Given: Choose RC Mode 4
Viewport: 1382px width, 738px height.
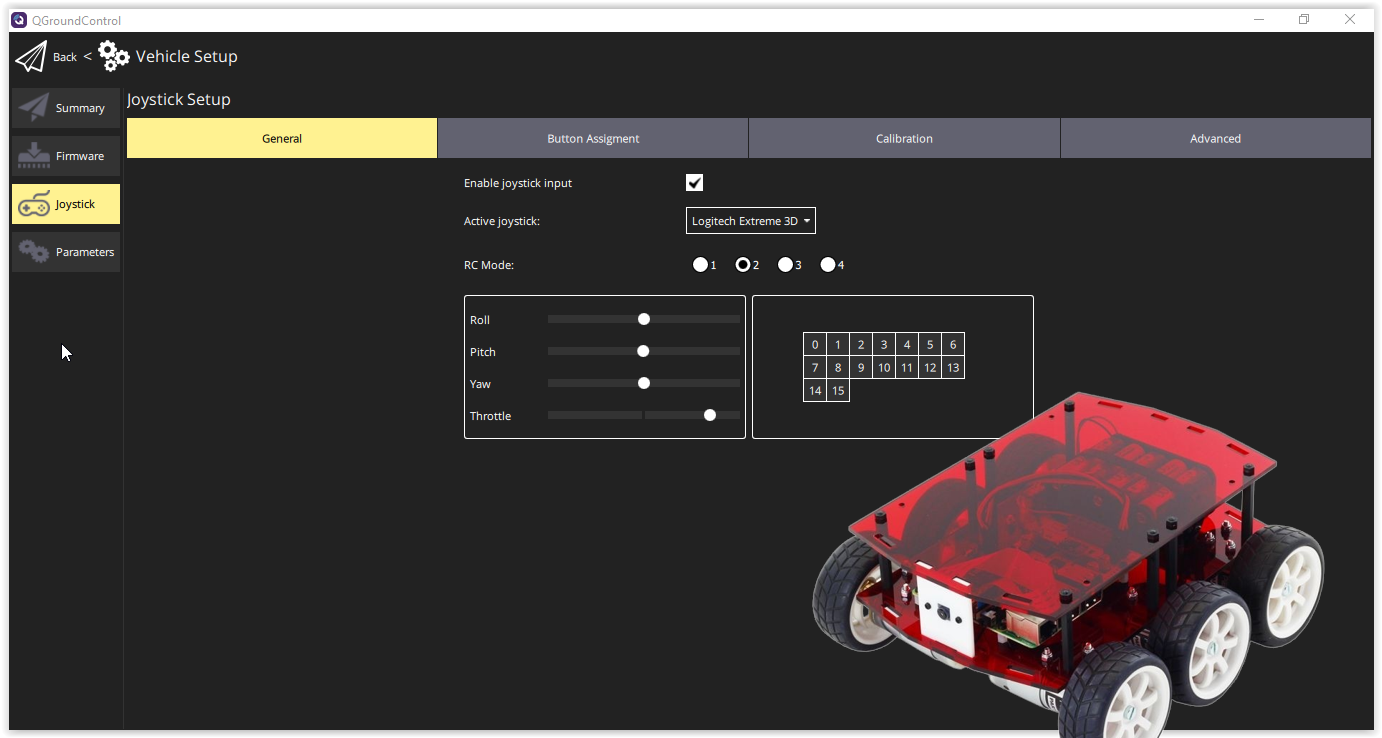Looking at the screenshot, I should [828, 264].
